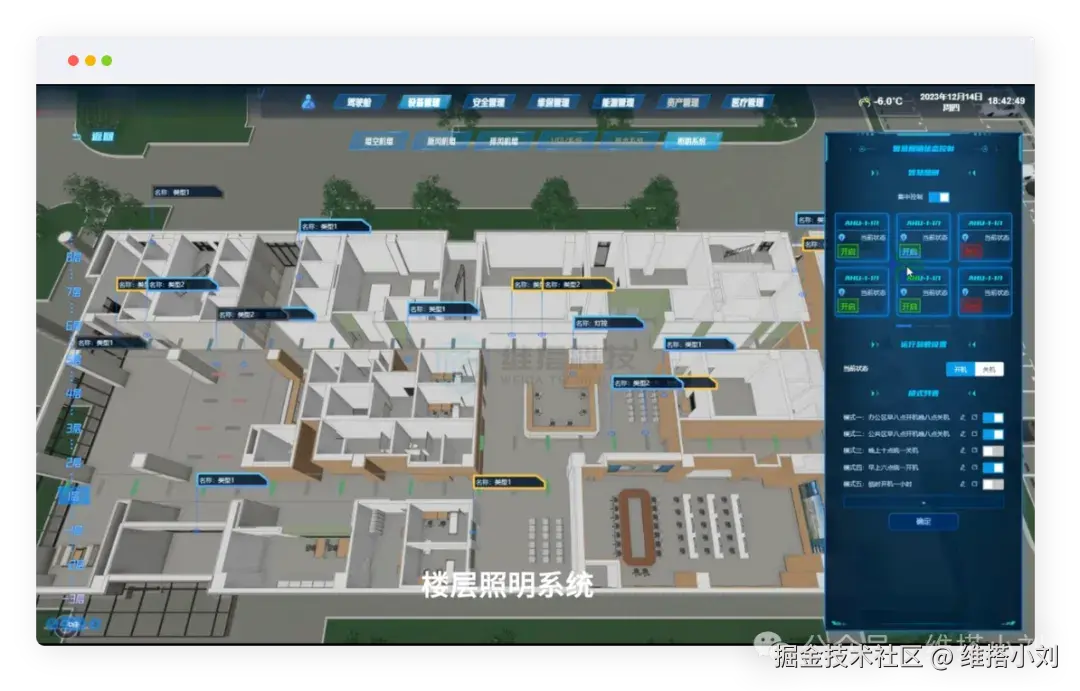1080x691 pixels.
Task: Click location pin icon in top-middle lighting card
Action: (904, 237)
